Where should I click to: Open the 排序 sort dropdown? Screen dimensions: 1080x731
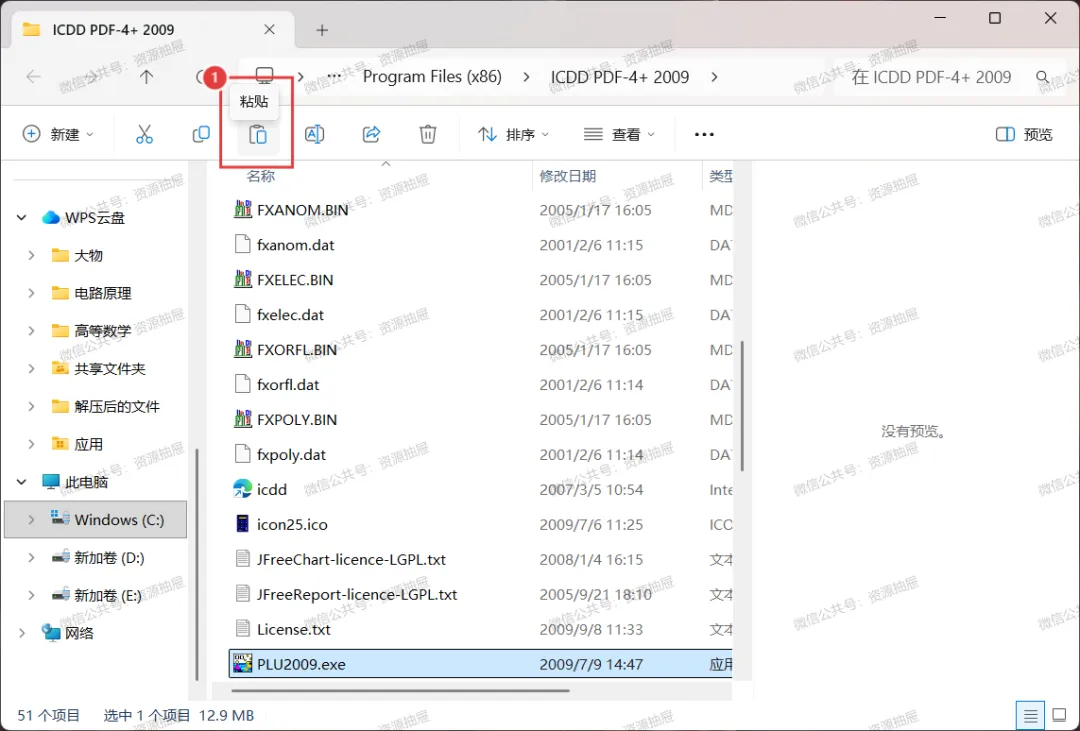click(513, 134)
